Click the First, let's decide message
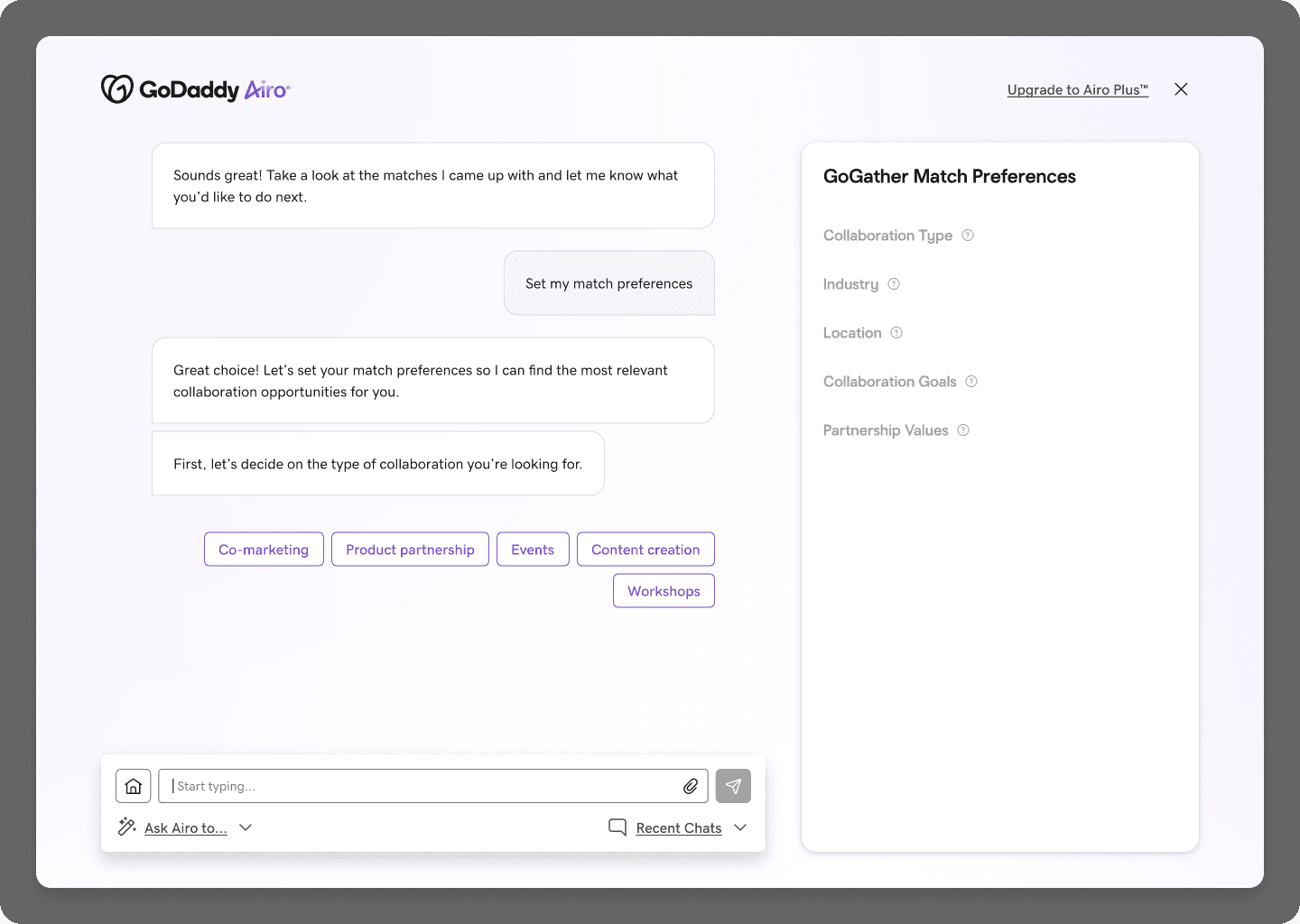This screenshot has height=924, width=1300. (378, 464)
